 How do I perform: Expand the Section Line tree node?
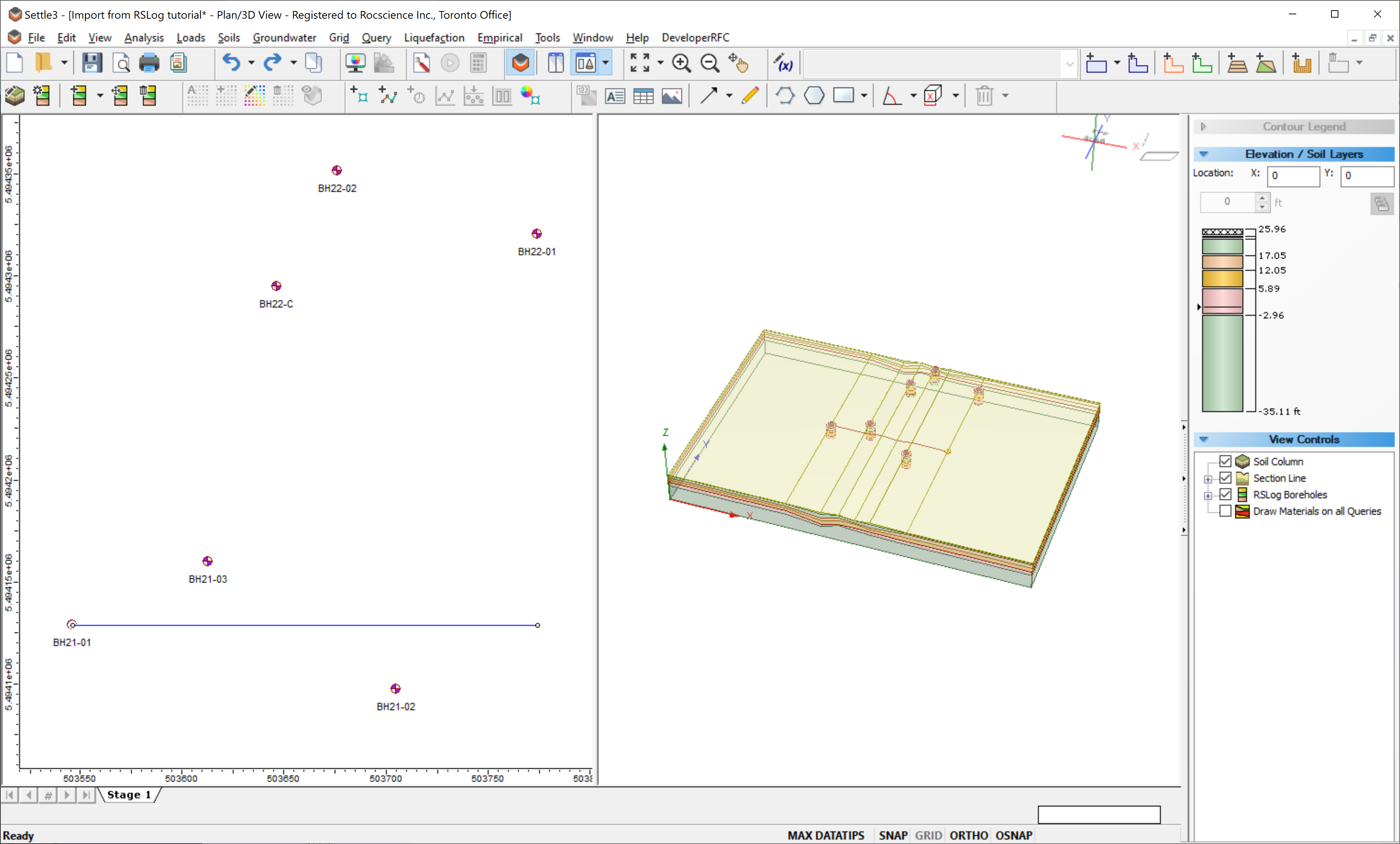click(1208, 479)
